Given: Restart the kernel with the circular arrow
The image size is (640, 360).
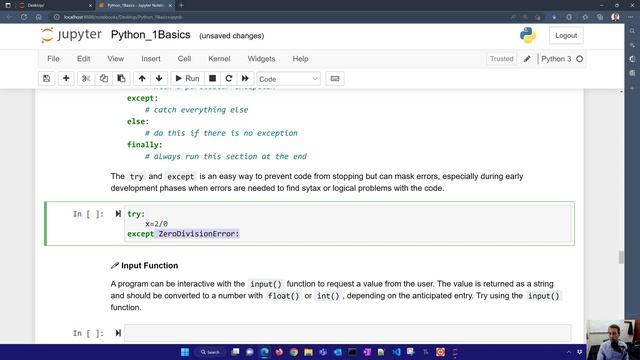Looking at the screenshot, I should point(229,78).
